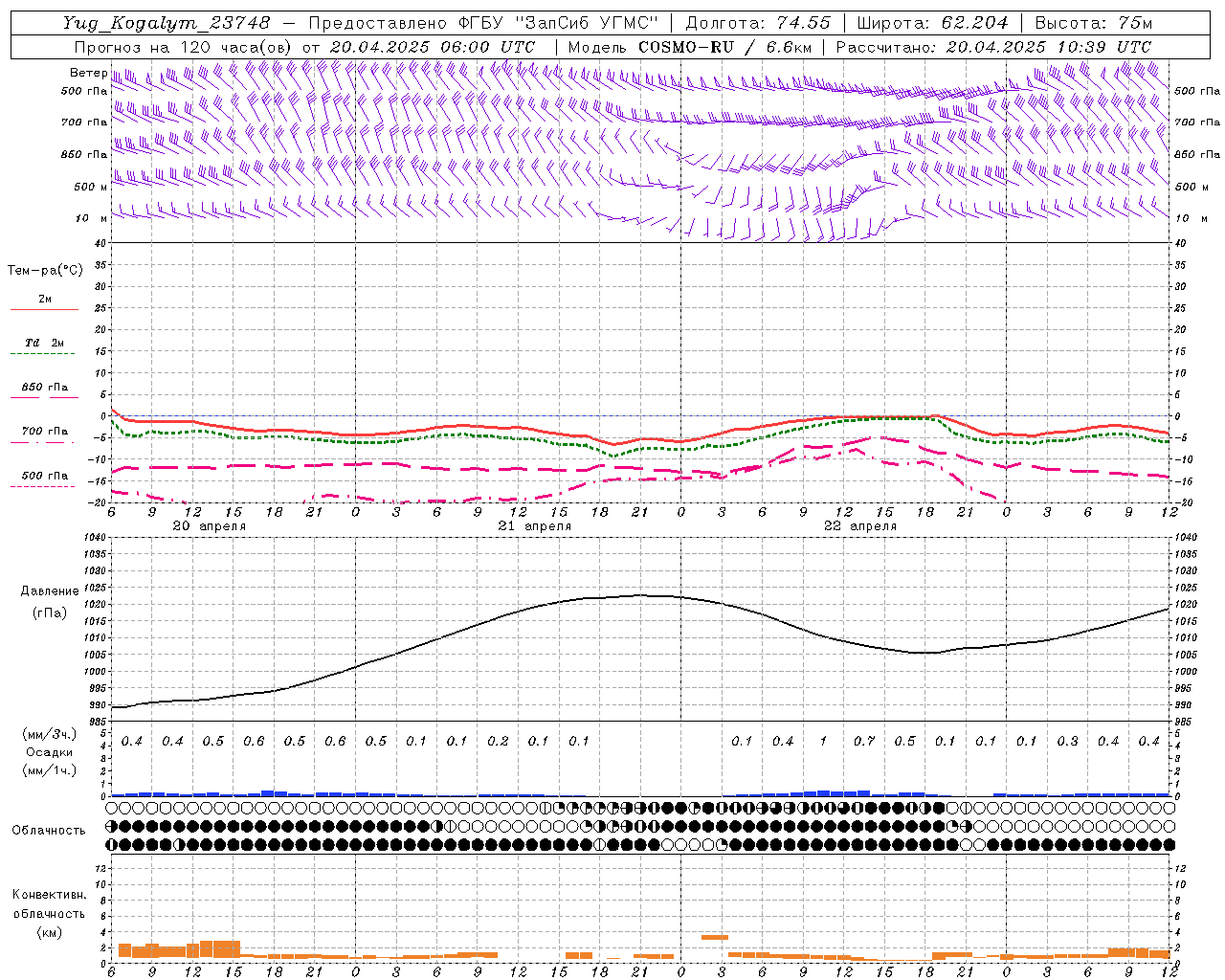Image resolution: width=1225 pixels, height=980 pixels.
Task: Click the Давление pressure label
Action: 50,591
